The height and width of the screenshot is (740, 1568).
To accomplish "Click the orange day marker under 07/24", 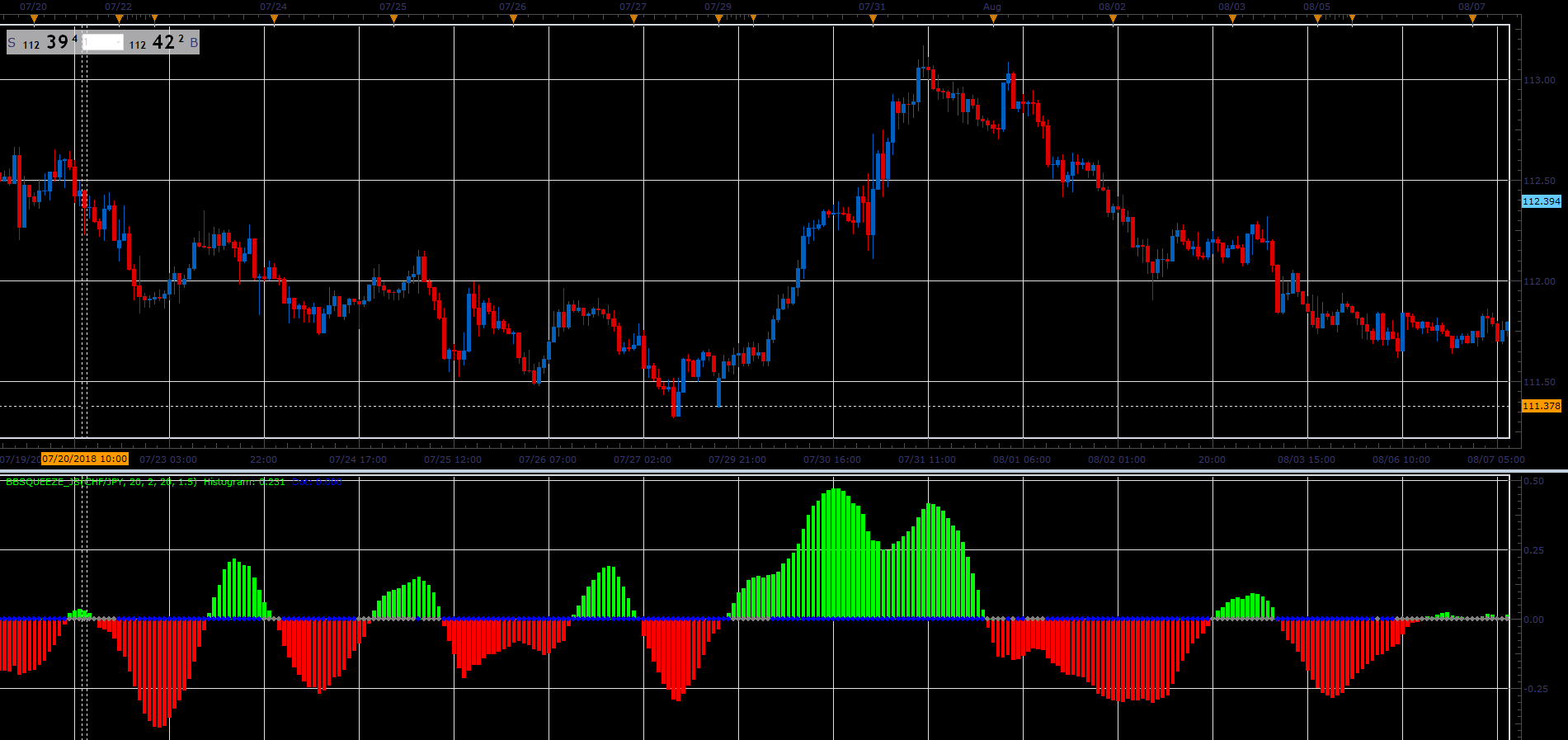I will pyautogui.click(x=274, y=18).
